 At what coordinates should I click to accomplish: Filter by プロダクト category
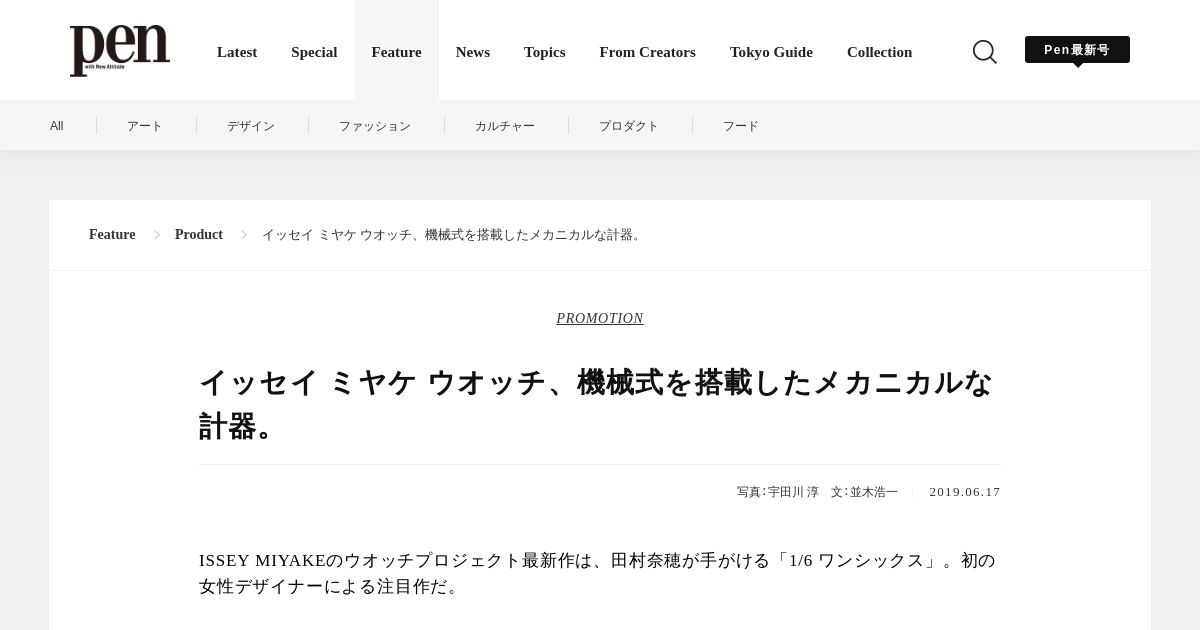click(x=629, y=126)
